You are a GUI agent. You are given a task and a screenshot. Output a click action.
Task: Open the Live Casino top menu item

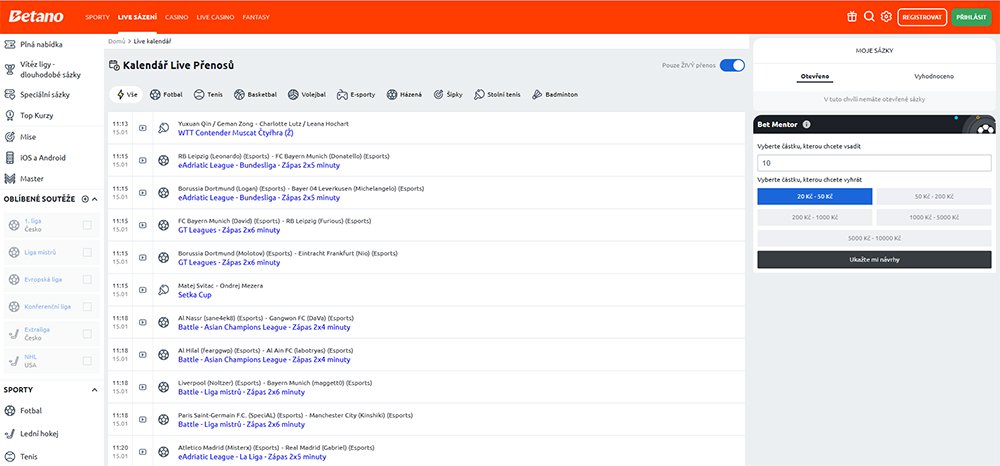[x=216, y=17]
